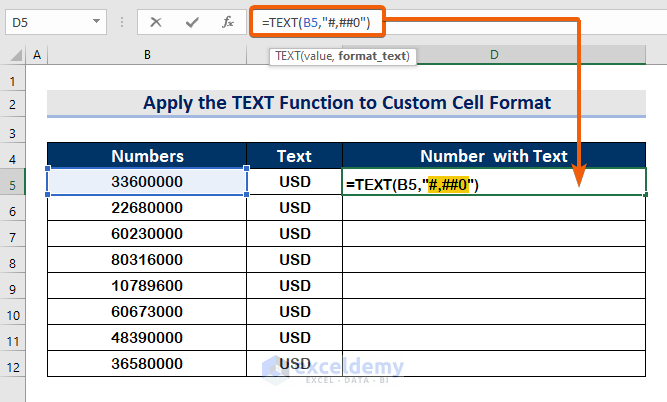Select empty cell D6 below the formula
The image size is (667, 402).
494,208
